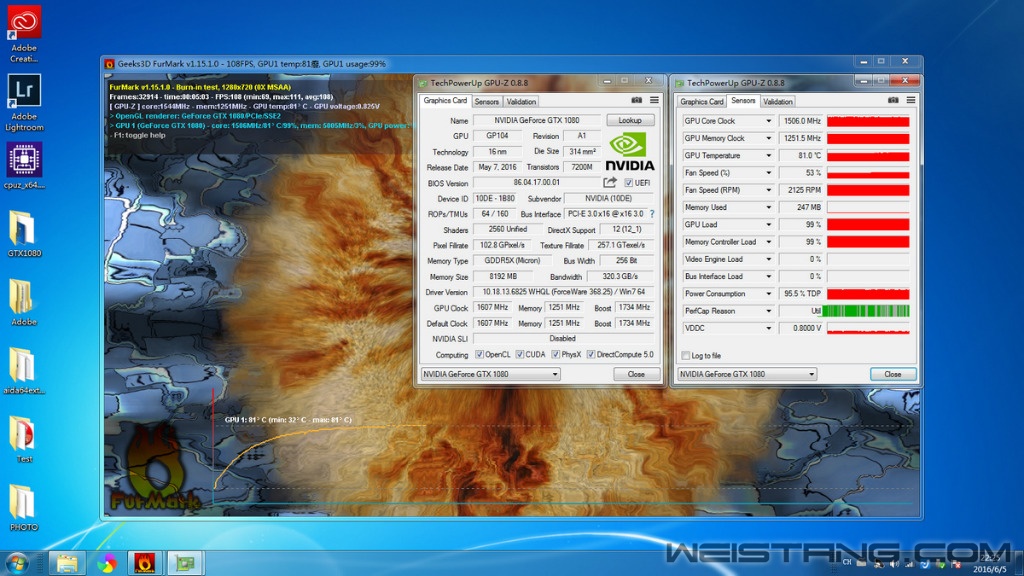The height and width of the screenshot is (576, 1024).
Task: Click the BIOS Version field 86.04.17.00.01
Action: tap(536, 183)
